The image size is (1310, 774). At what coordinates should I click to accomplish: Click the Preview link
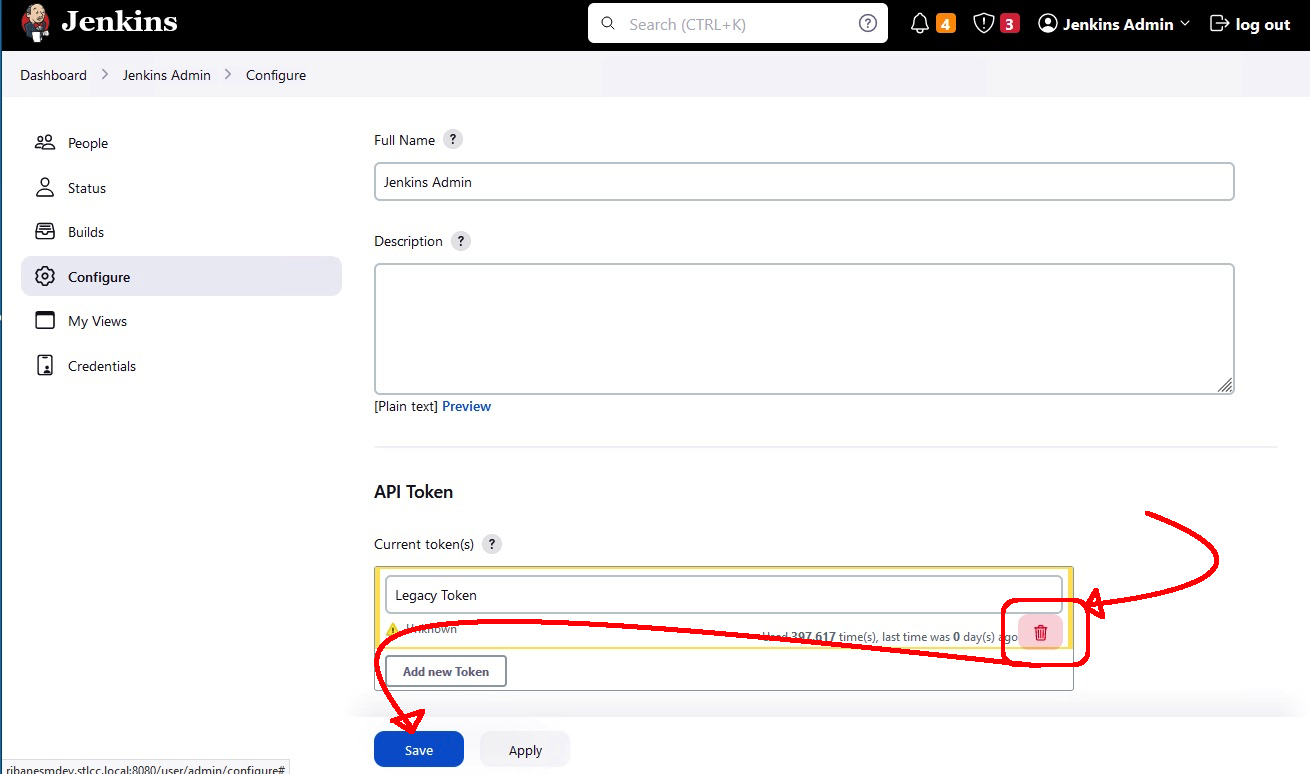point(466,406)
